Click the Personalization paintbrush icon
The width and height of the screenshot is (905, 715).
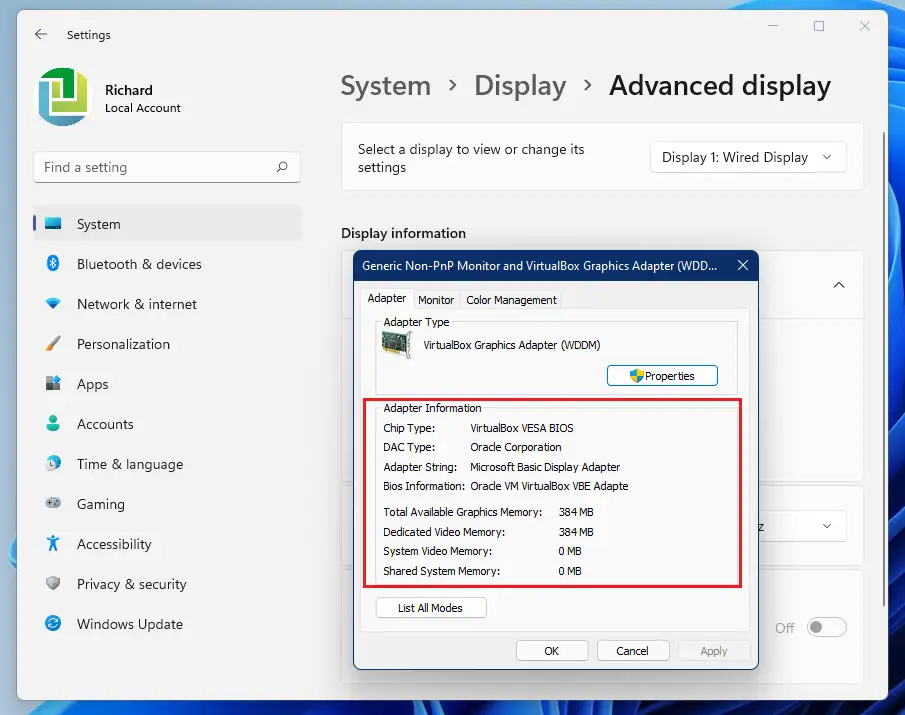pyautogui.click(x=53, y=344)
